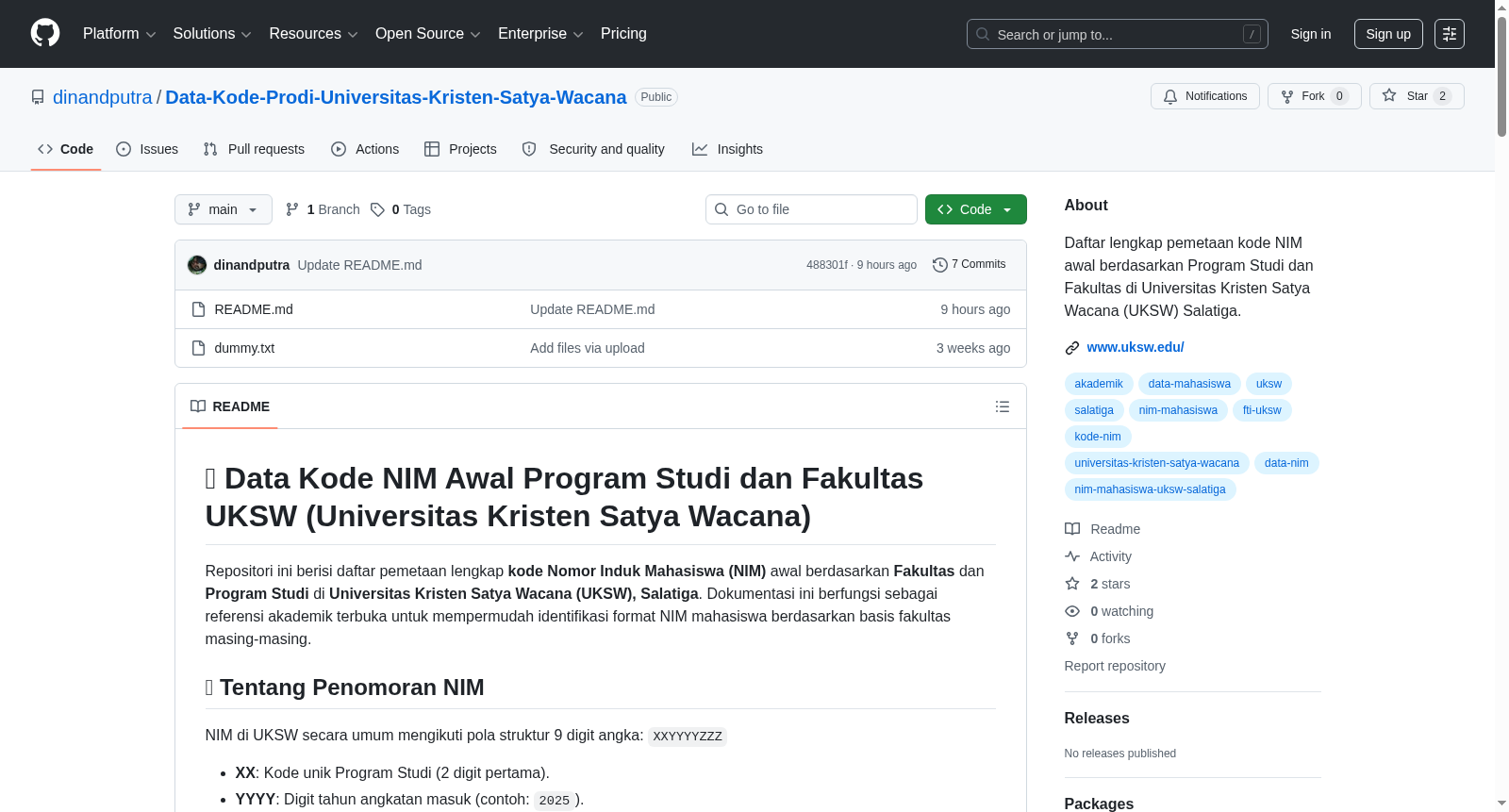Click the star icon on Star button
The image size is (1509, 812).
pyautogui.click(x=1389, y=95)
